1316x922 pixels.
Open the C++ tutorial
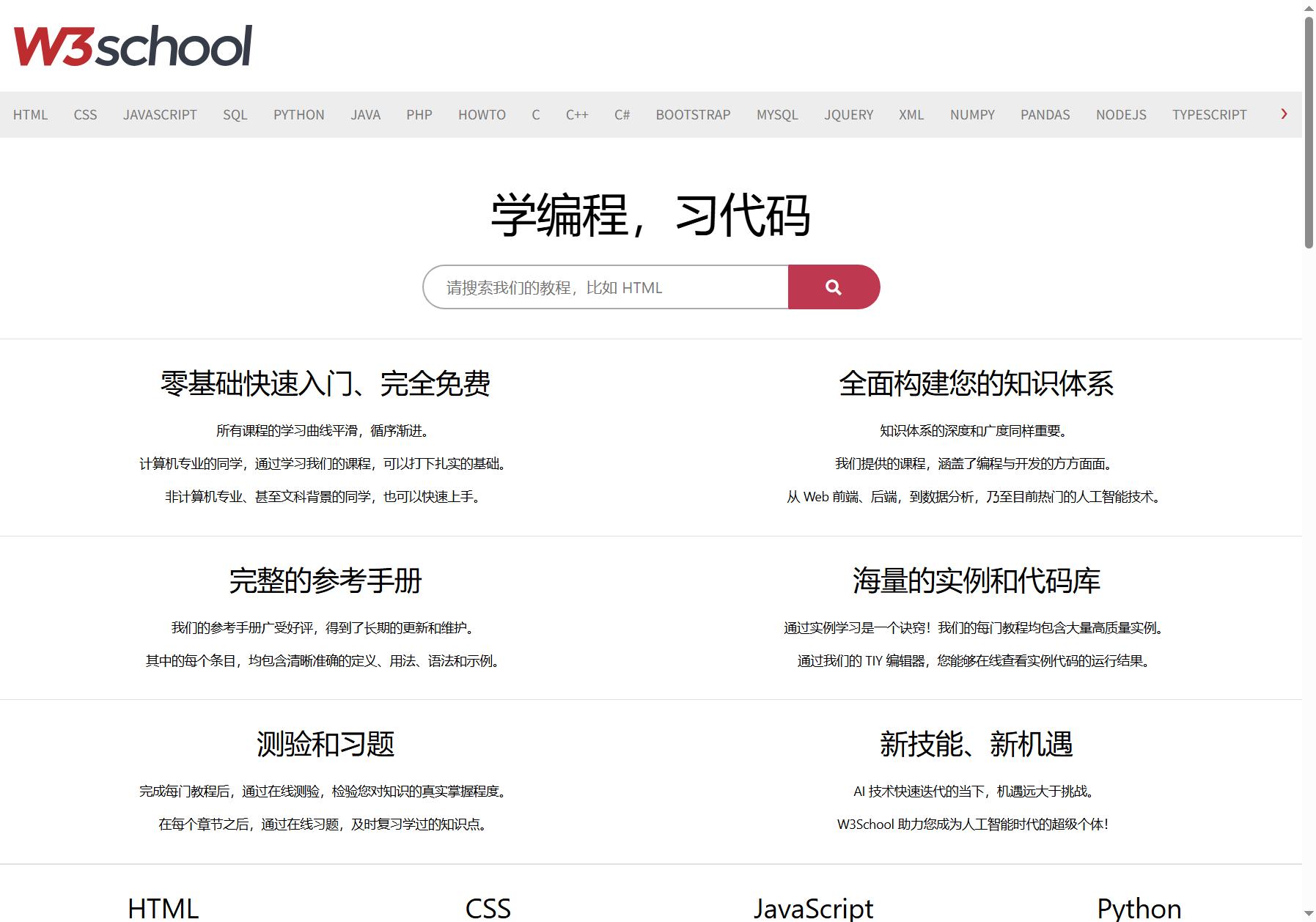577,115
